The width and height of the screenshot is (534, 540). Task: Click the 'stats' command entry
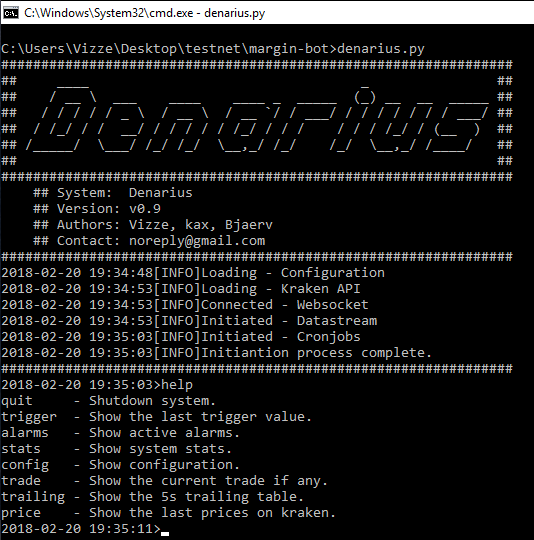click(21, 449)
